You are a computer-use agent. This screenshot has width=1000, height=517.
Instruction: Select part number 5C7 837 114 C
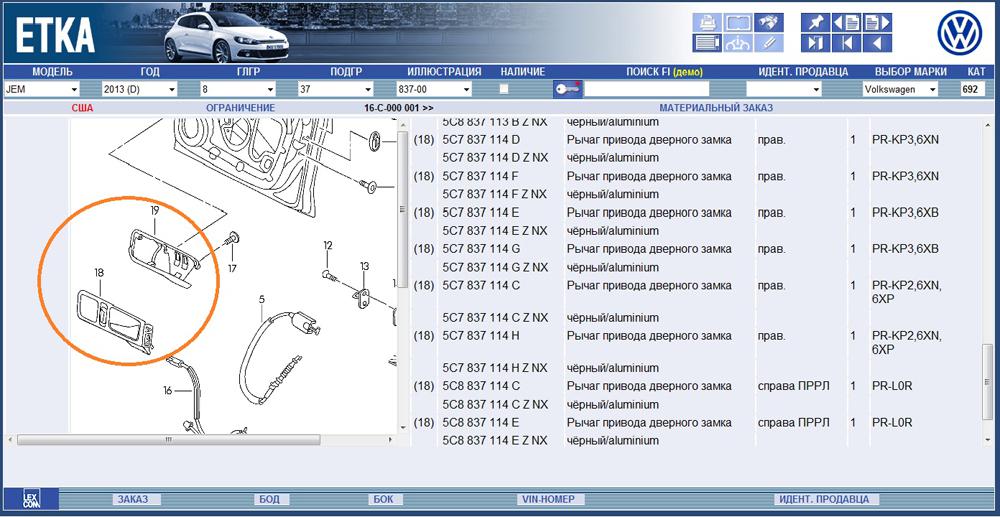point(482,285)
